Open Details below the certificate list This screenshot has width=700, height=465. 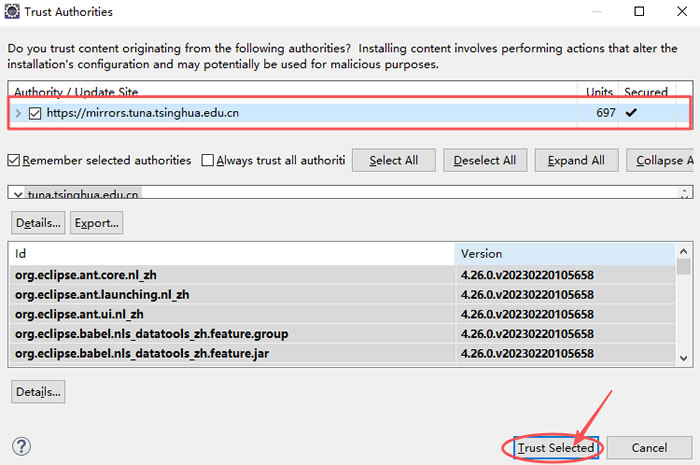(38, 222)
